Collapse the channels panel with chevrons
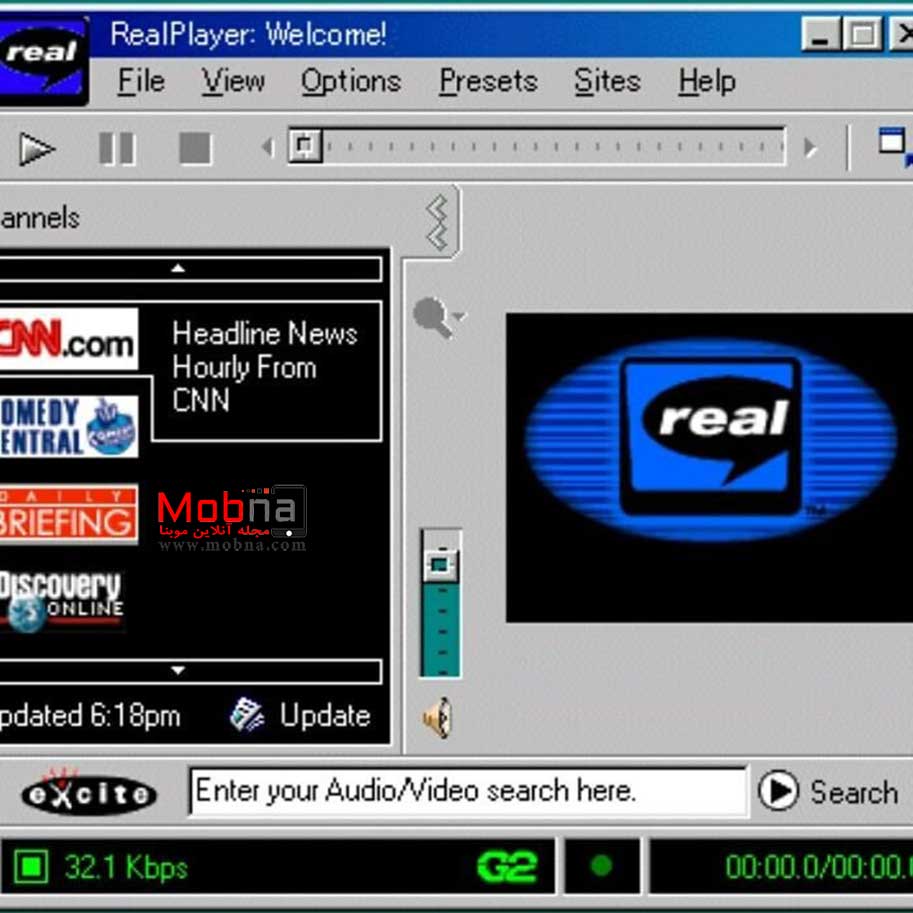This screenshot has width=913, height=913. click(437, 222)
